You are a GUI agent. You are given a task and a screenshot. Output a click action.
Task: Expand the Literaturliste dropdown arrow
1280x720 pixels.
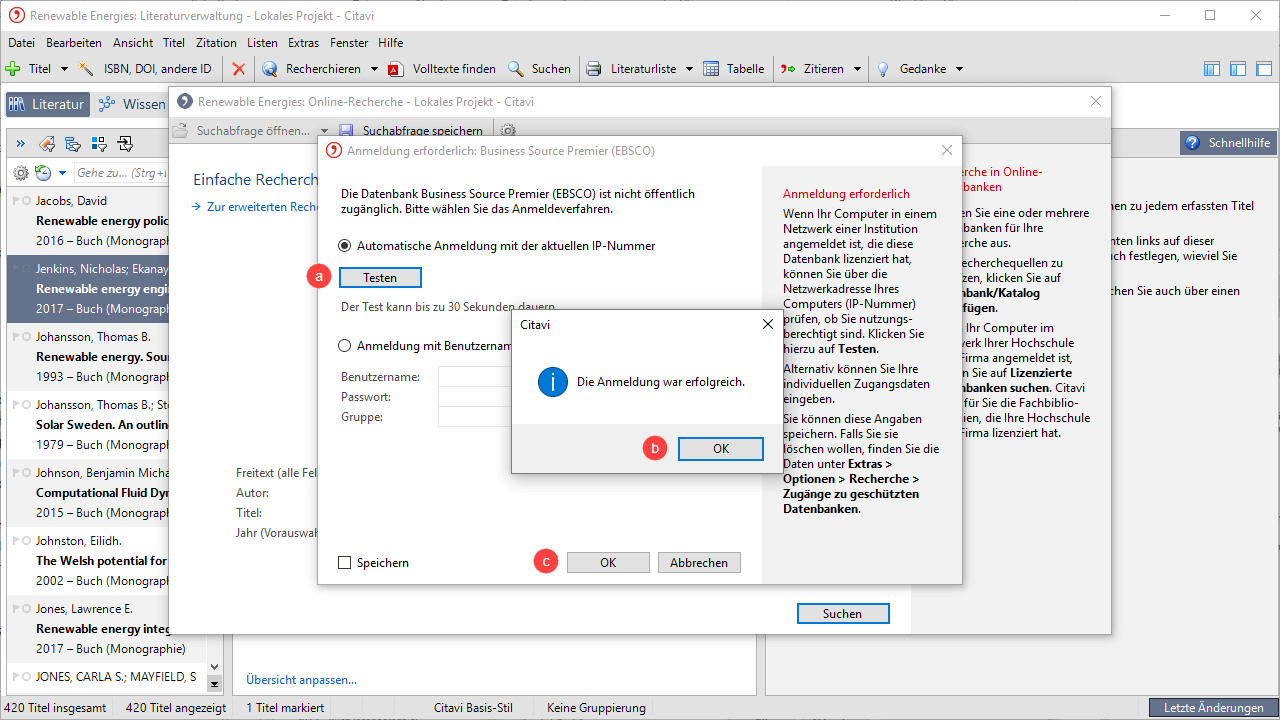[x=690, y=69]
